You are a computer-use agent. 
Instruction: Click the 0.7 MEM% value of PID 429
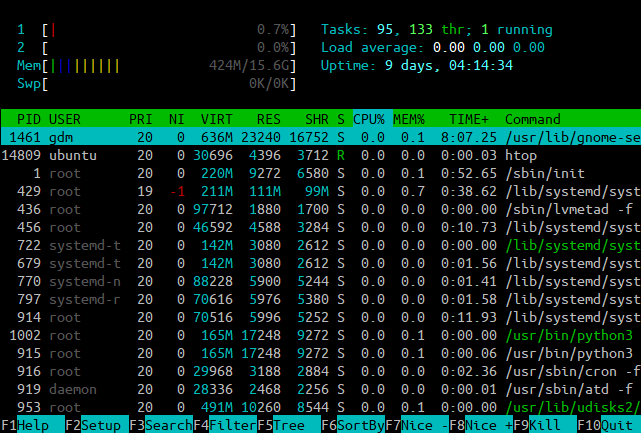(x=413, y=191)
